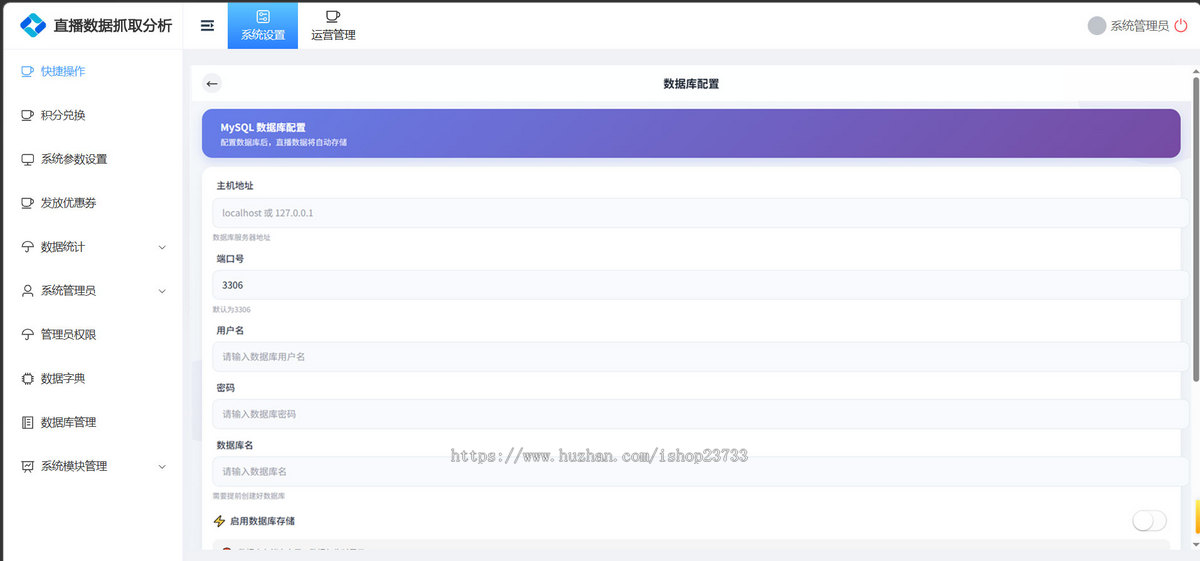Click the 系统参数设置 monitor icon
Image resolution: width=1200 pixels, height=561 pixels.
coord(27,159)
